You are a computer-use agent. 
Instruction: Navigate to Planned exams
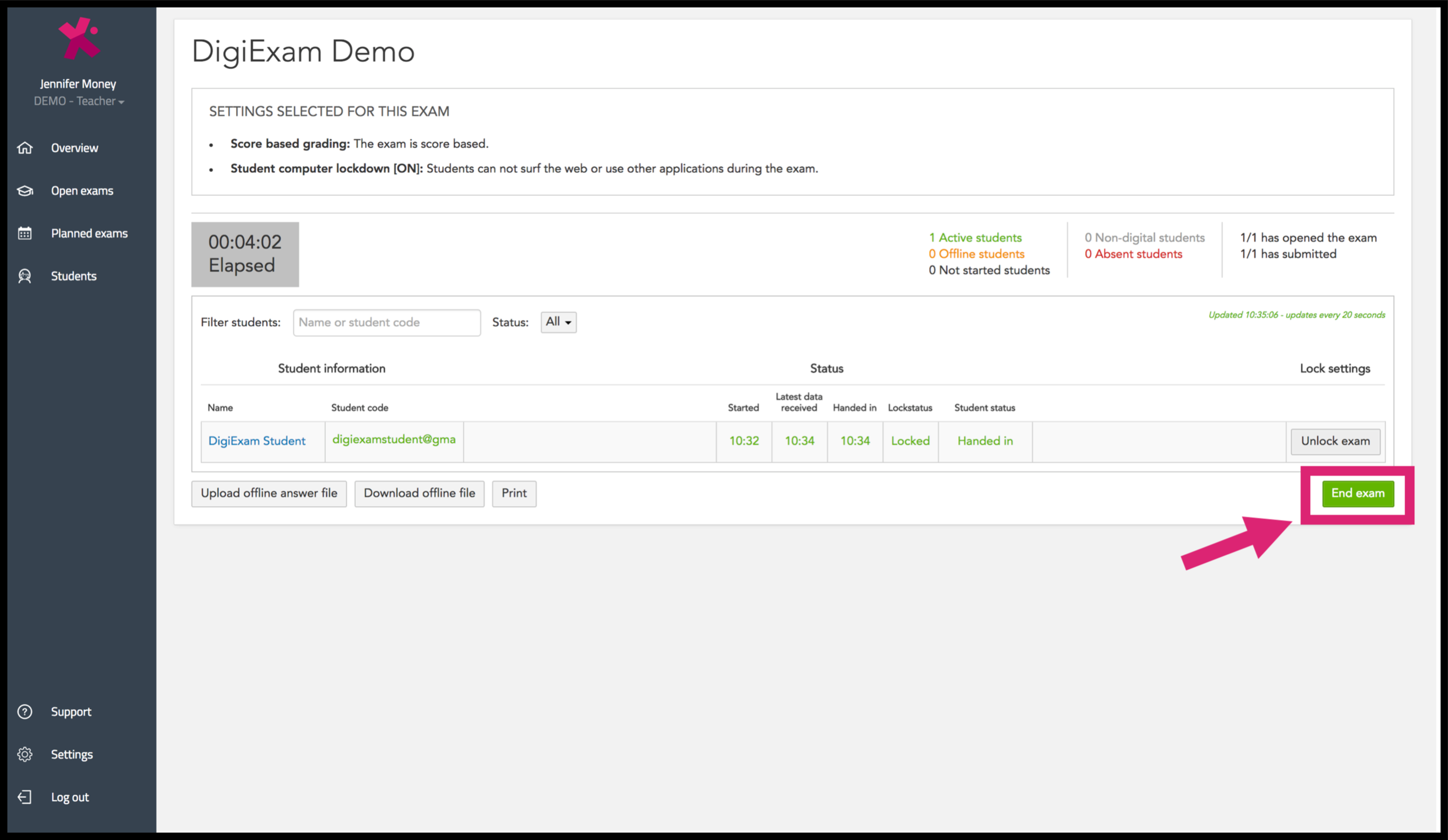click(90, 233)
